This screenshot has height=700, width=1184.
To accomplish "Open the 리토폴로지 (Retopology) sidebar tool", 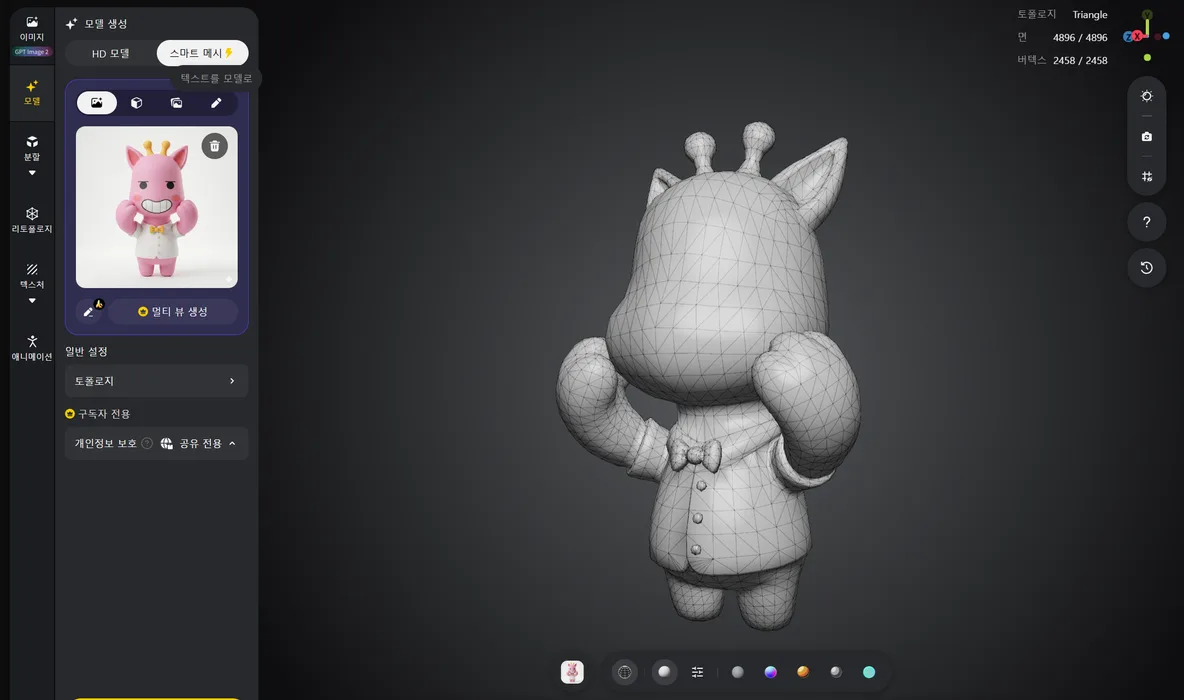I will pyautogui.click(x=32, y=220).
